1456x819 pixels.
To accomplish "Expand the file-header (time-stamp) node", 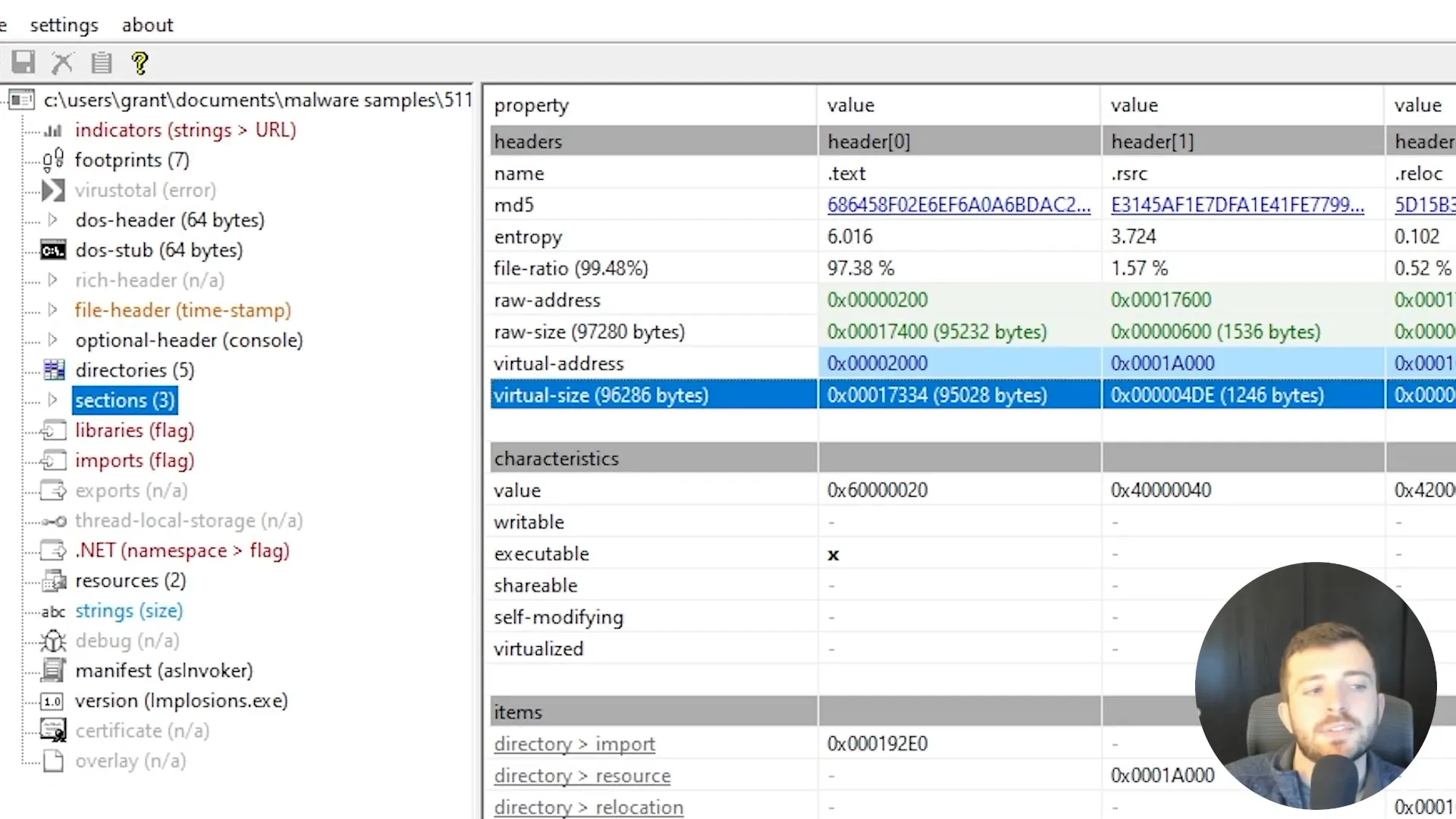I will (52, 310).
